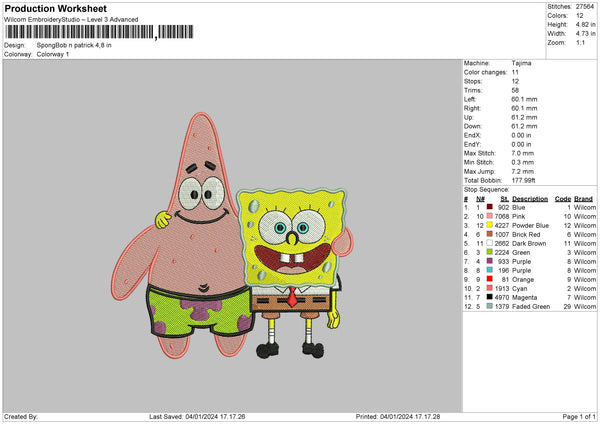This screenshot has height=424, width=600.
Task: Click the SpongeBob and Patrick design preview
Action: click(232, 236)
